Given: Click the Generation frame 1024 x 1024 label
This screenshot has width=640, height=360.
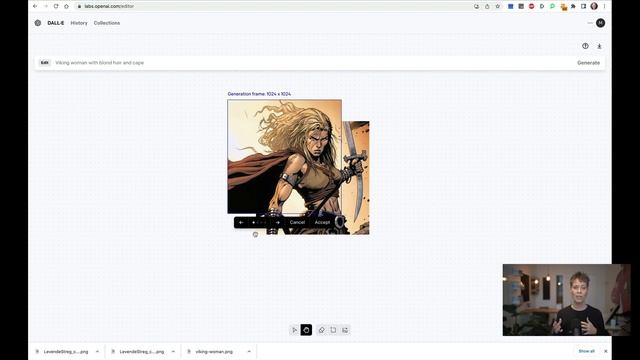Looking at the screenshot, I should pos(259,94).
